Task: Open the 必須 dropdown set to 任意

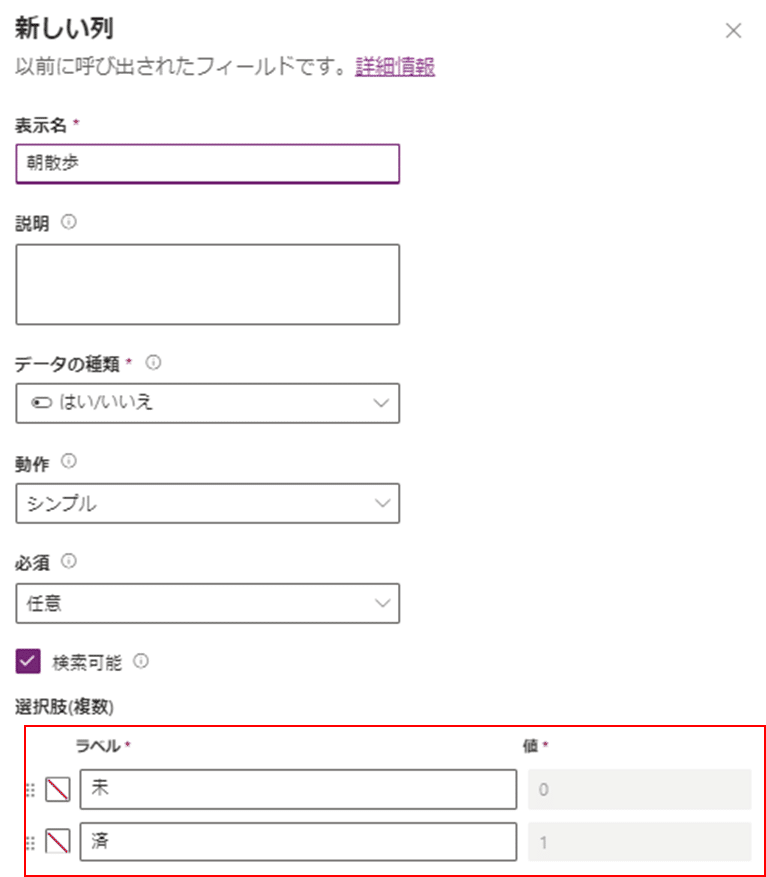Action: pyautogui.click(x=207, y=603)
